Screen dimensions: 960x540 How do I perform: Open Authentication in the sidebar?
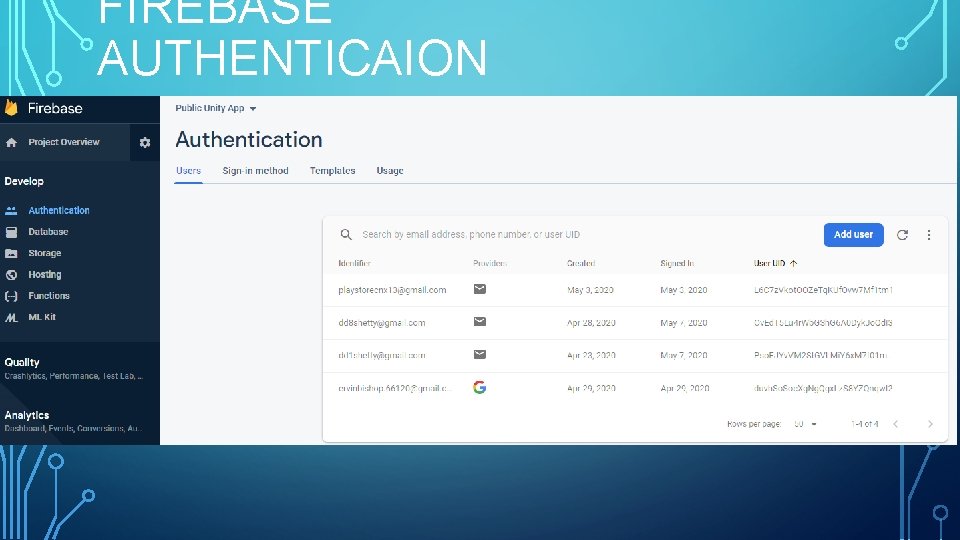click(x=59, y=211)
